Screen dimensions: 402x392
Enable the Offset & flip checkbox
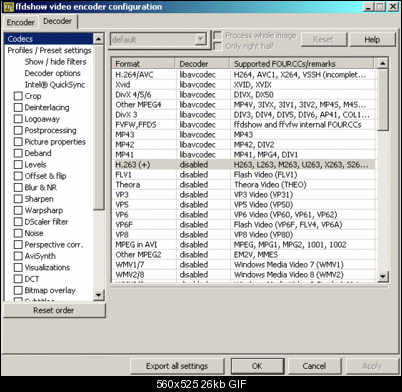pos(18,176)
